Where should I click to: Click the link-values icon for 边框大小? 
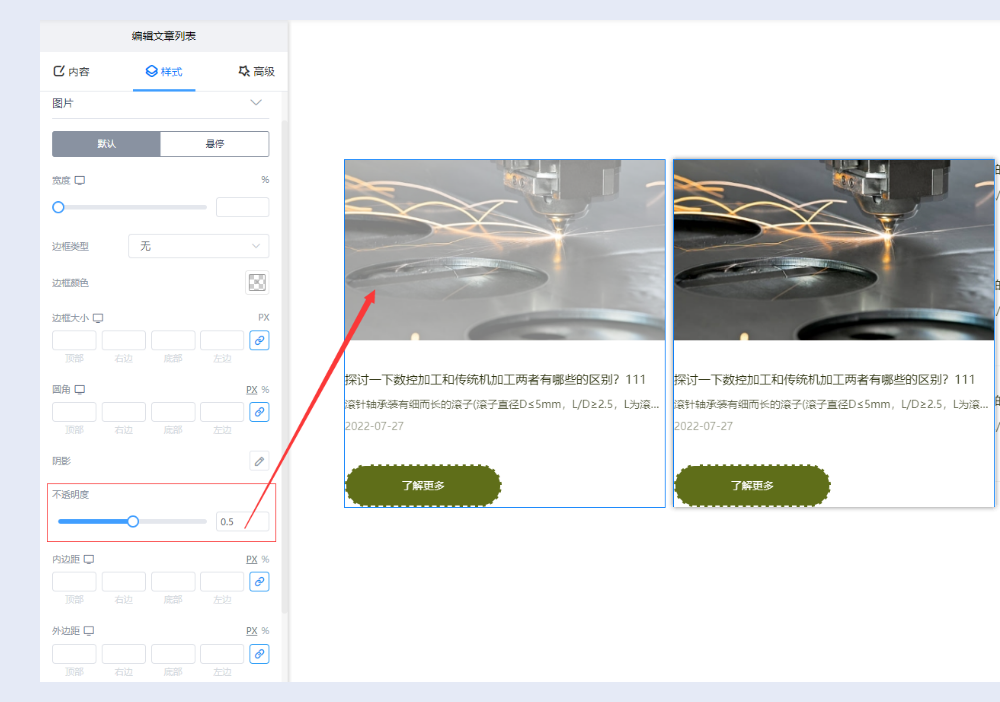pos(259,341)
